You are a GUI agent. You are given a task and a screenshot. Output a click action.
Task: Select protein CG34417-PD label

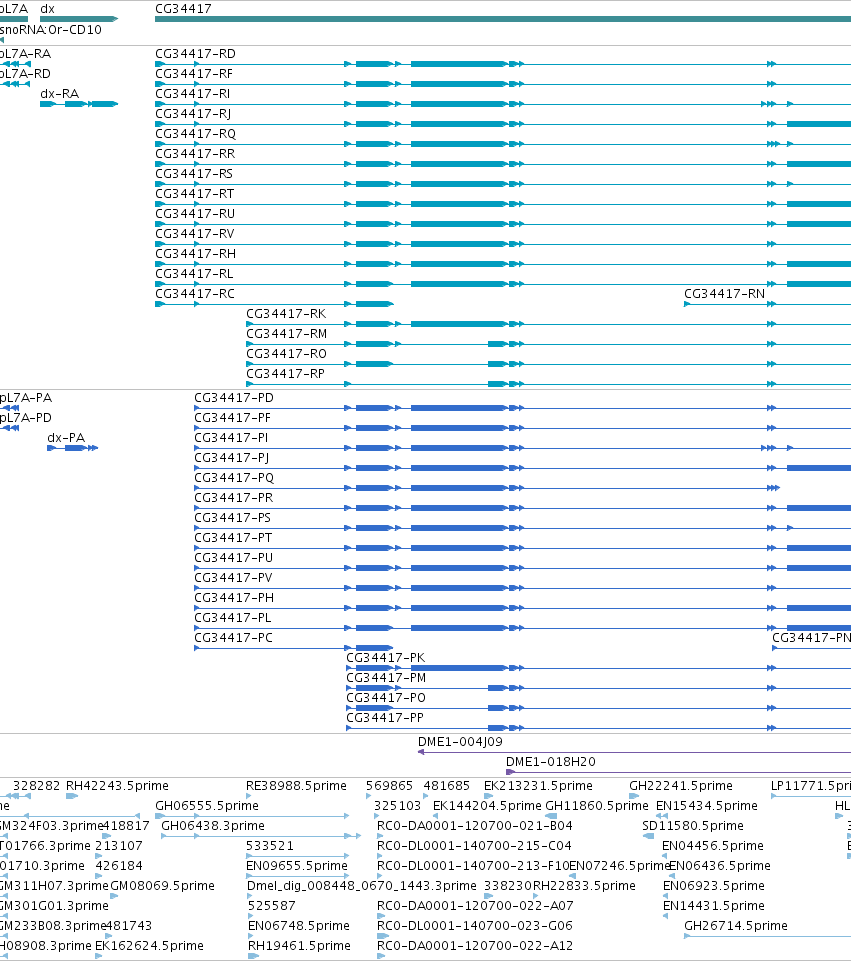click(234, 398)
